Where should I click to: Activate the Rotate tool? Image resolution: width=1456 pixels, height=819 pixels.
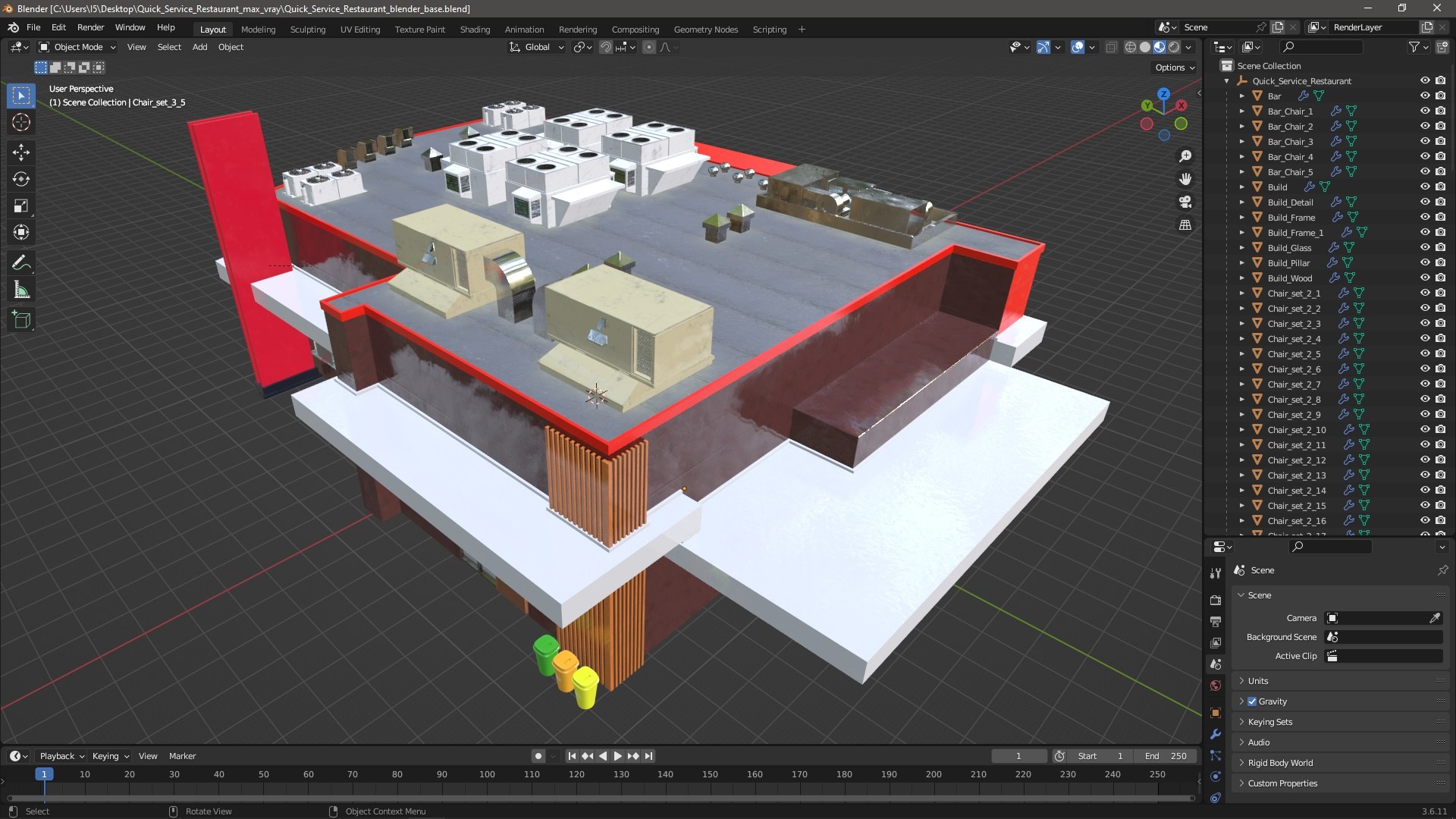coord(21,179)
